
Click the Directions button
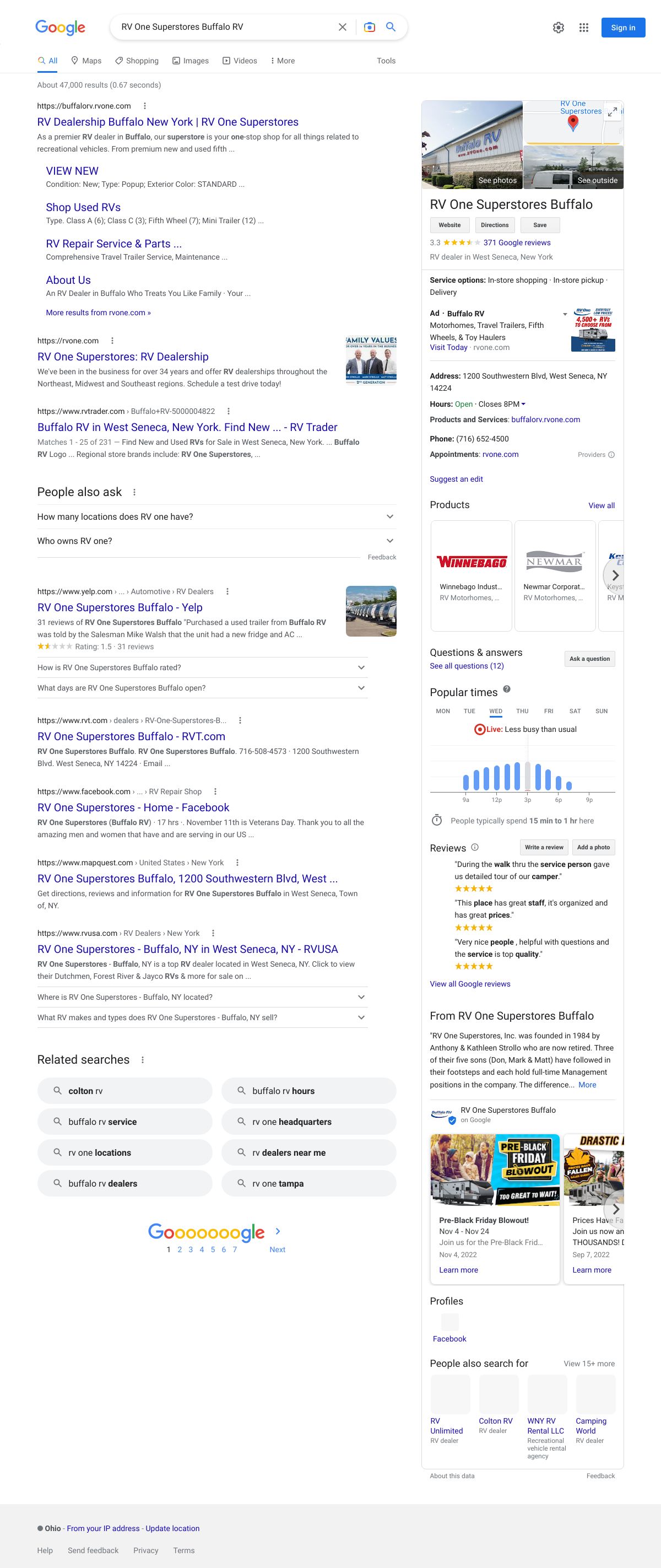click(495, 225)
